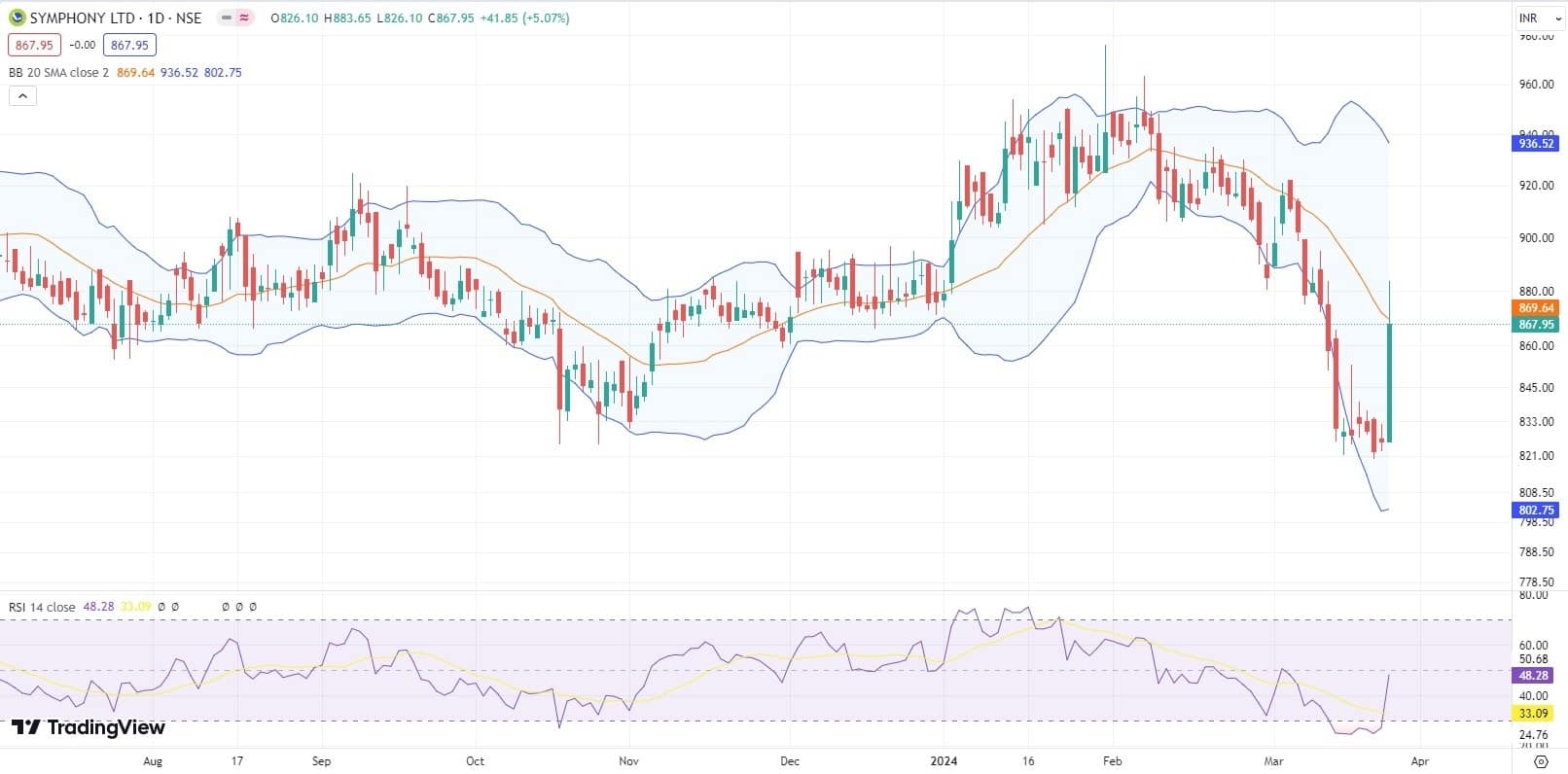The width and height of the screenshot is (1568, 774).
Task: Click the blue 936.52 upper band price label
Action: (1536, 143)
